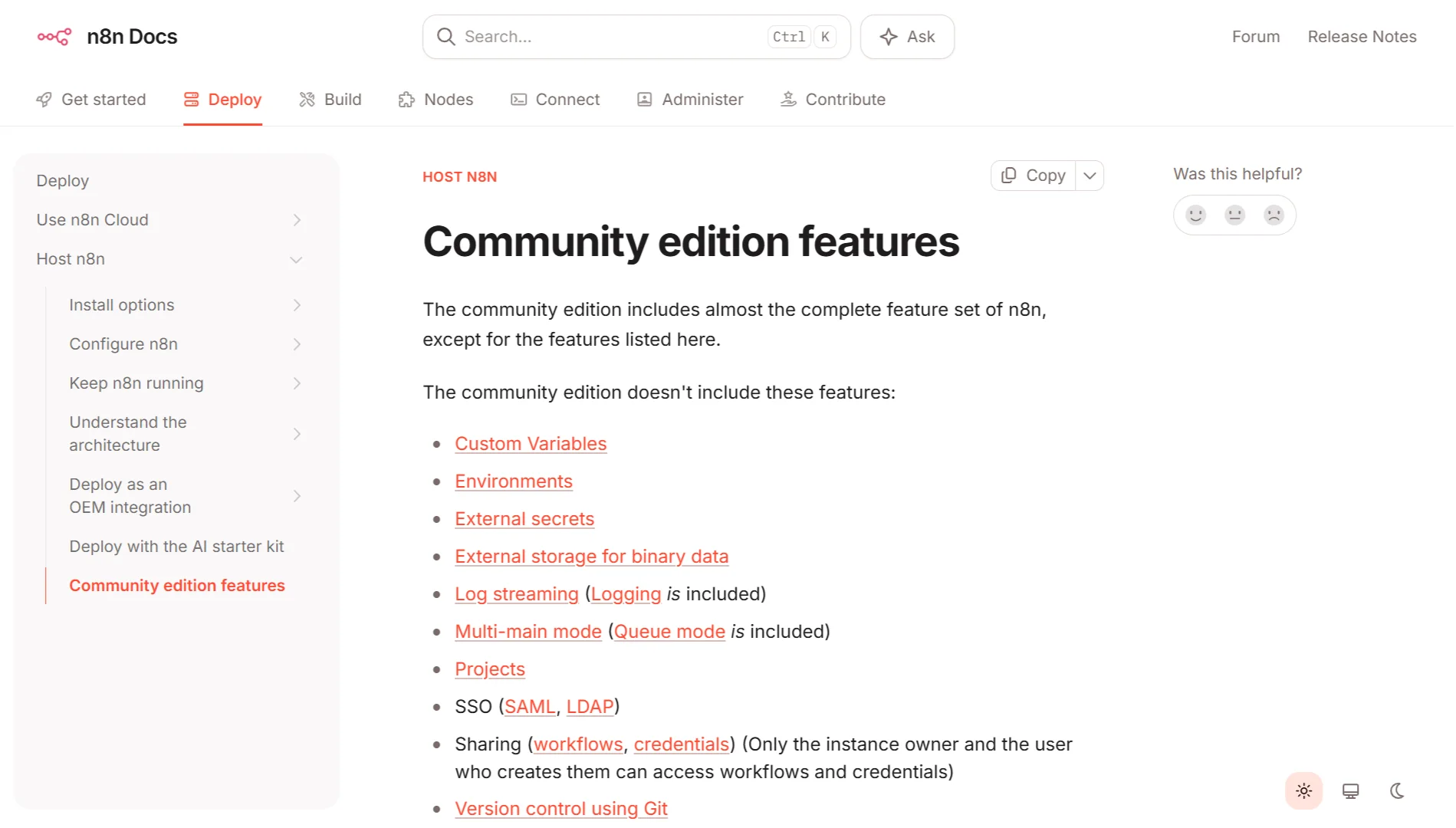Image resolution: width=1456 pixels, height=828 pixels.
Task: Open the Queue mode link
Action: (669, 632)
